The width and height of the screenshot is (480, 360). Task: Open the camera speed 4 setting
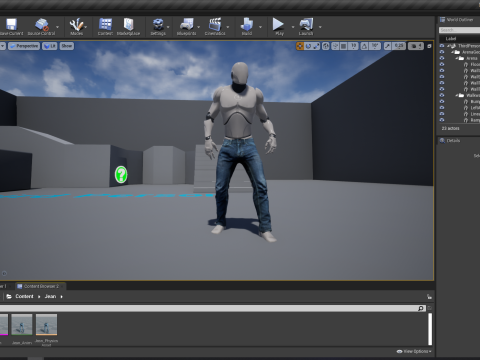416,46
